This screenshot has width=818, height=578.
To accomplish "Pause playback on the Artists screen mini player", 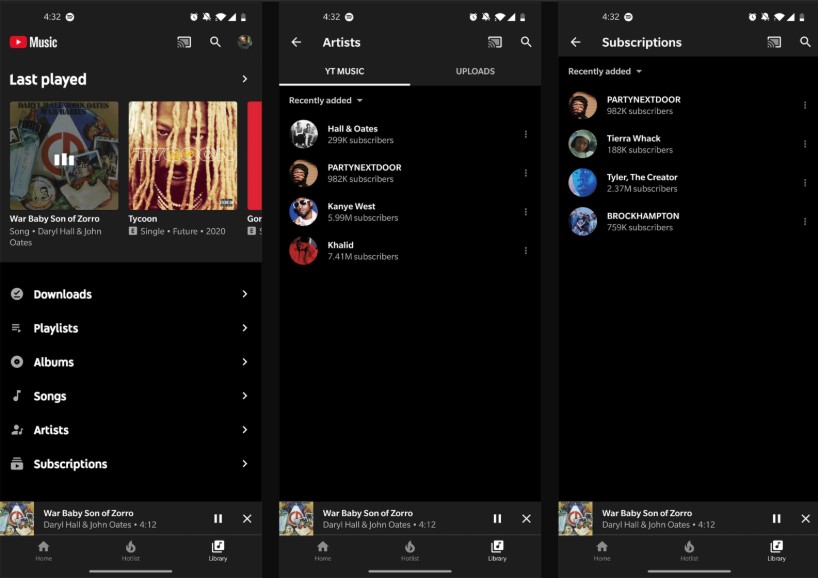I will [x=497, y=519].
